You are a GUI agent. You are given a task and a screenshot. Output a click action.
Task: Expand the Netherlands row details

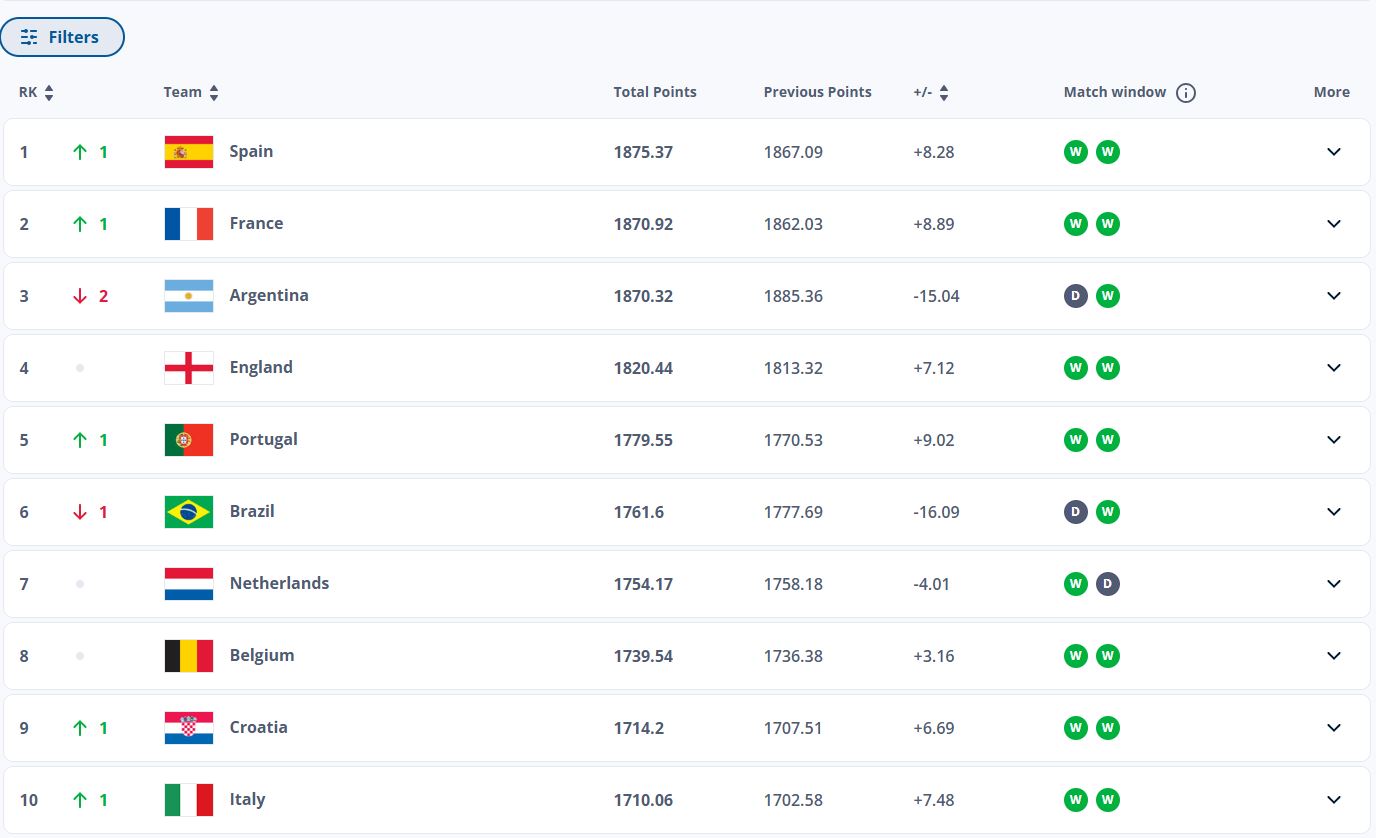(1333, 584)
